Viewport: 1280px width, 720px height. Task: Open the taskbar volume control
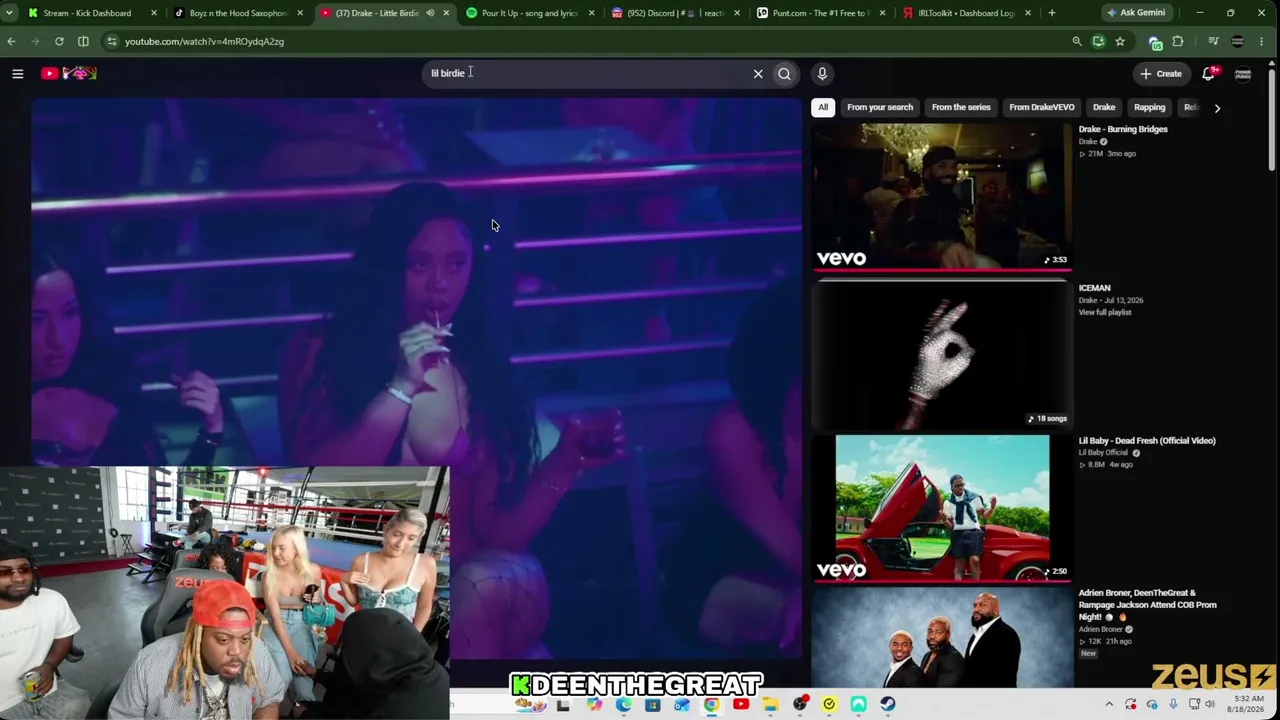coord(1212,705)
